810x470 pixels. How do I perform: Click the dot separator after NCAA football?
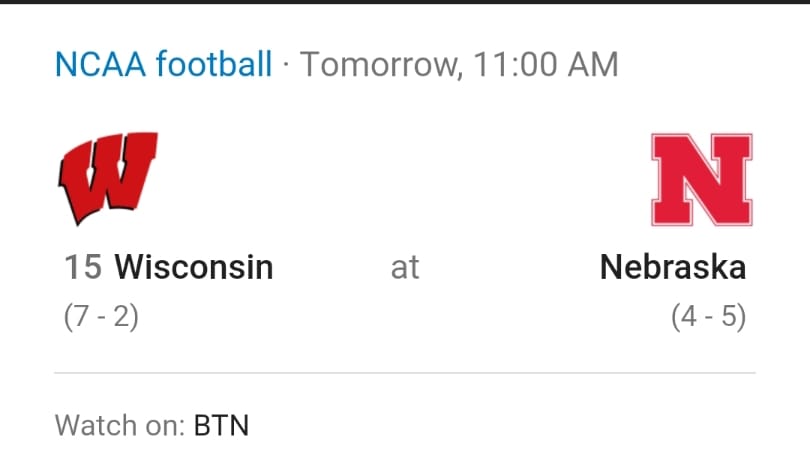coord(286,66)
